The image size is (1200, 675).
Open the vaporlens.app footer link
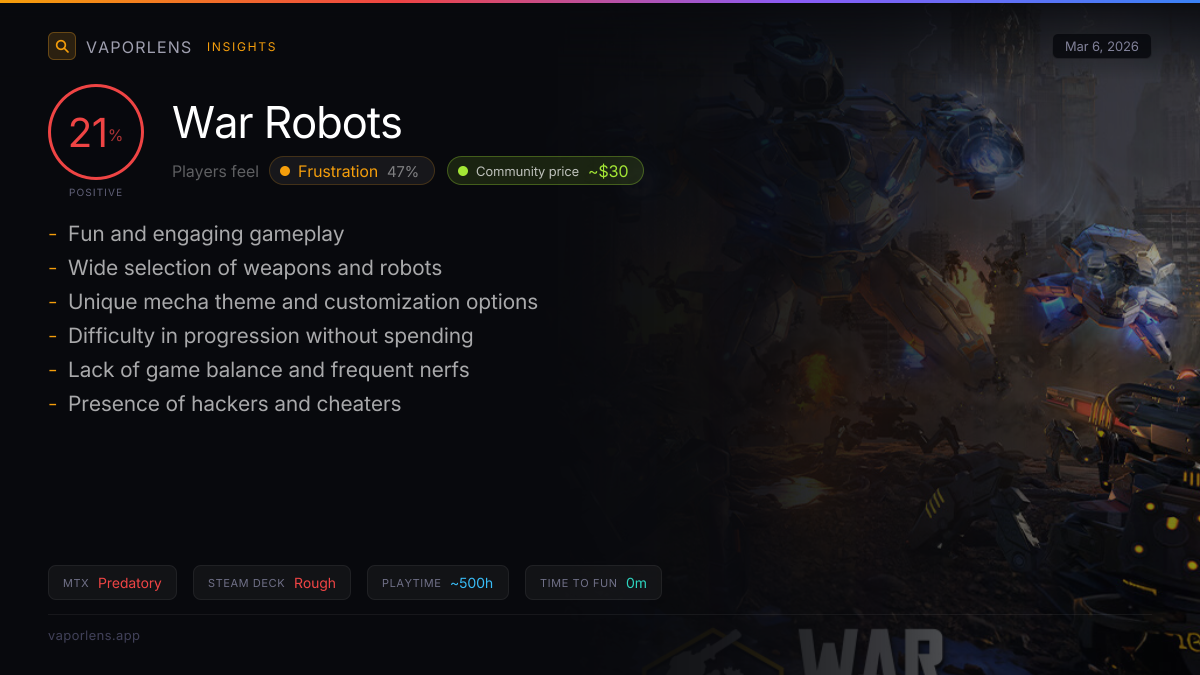click(x=94, y=635)
